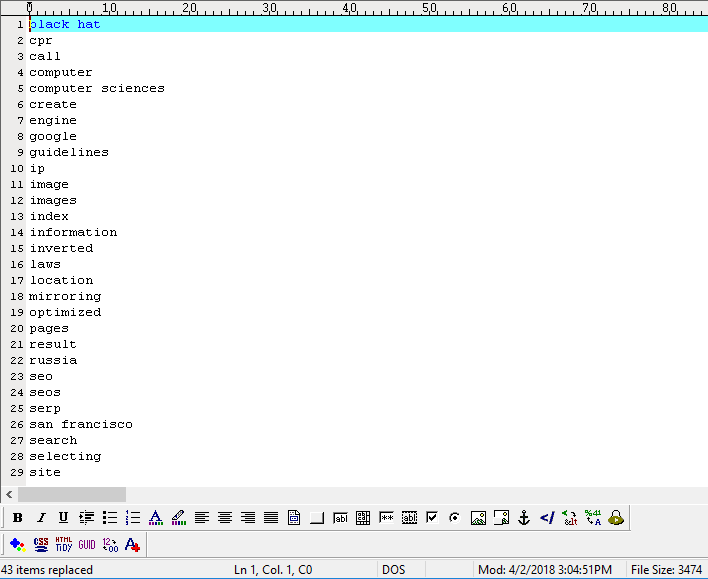Insert hidden field with dotted border
The image size is (708, 579).
pos(409,518)
